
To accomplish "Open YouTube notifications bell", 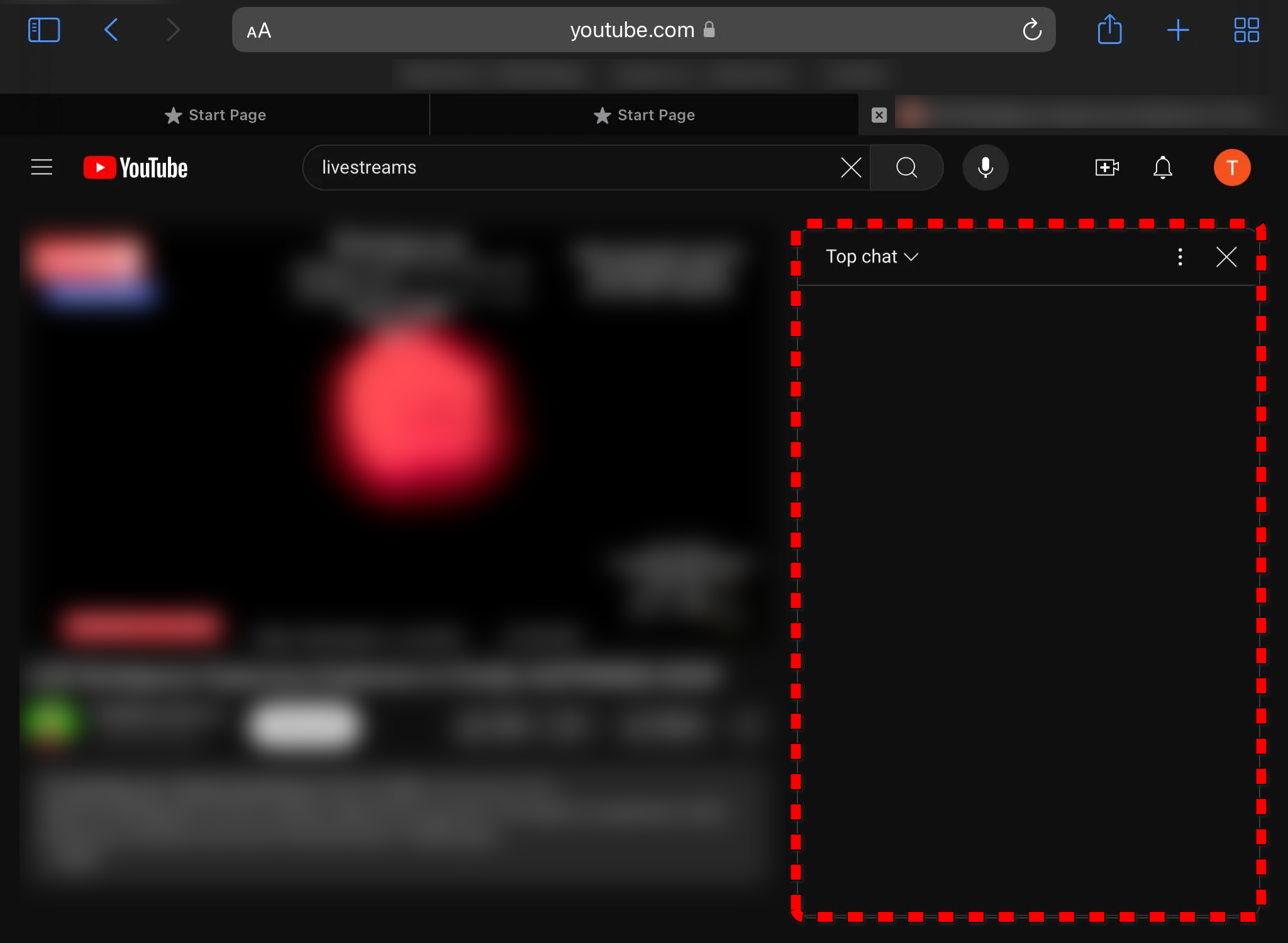I will pos(1162,167).
